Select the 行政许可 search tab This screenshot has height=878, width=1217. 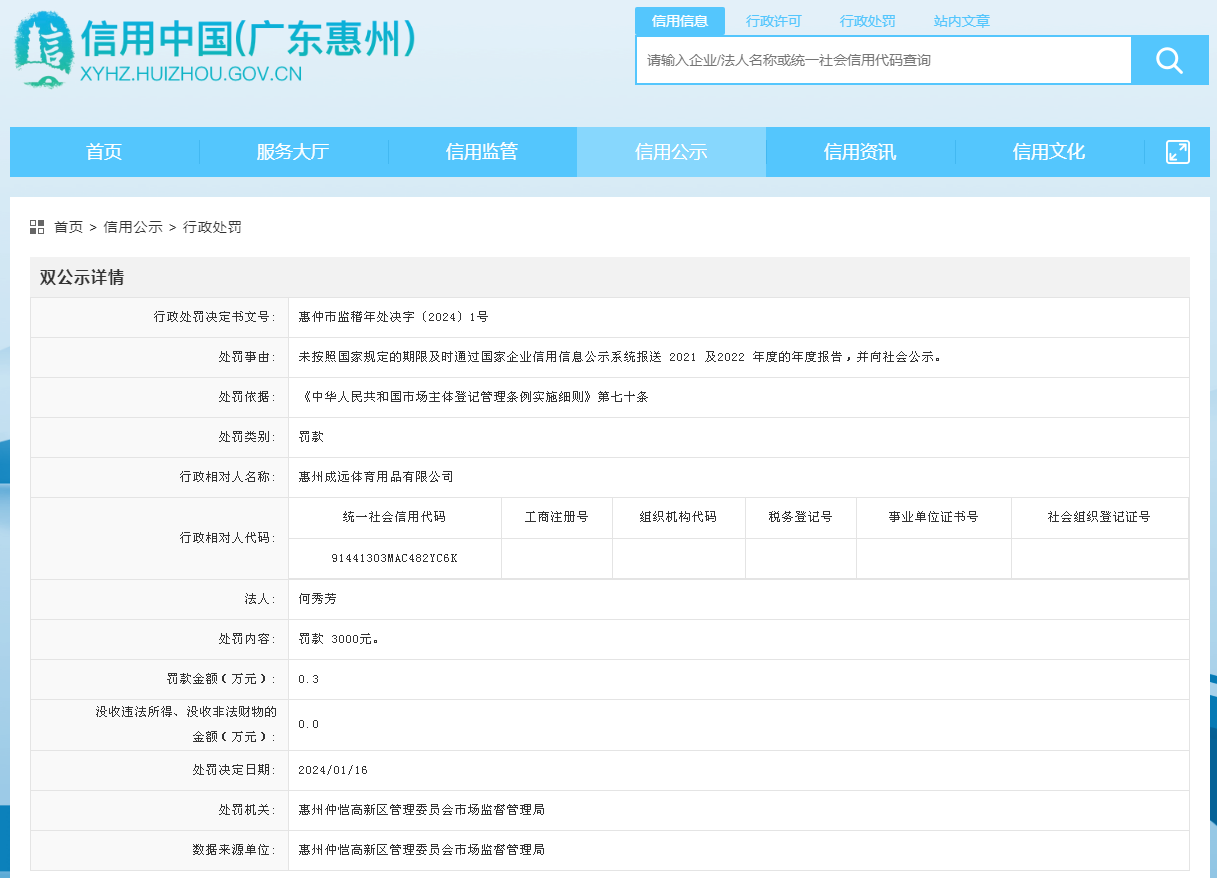point(774,21)
